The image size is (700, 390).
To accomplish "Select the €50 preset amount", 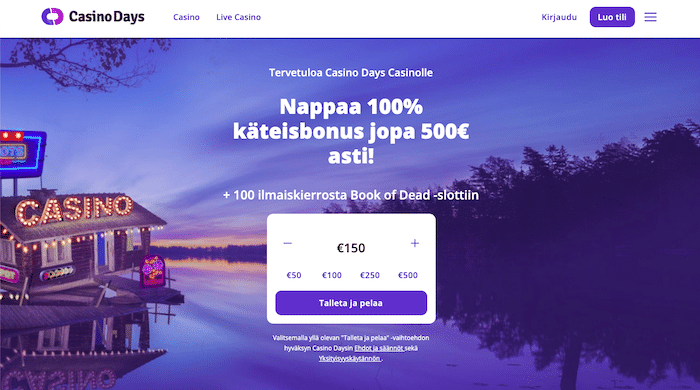I will point(294,275).
